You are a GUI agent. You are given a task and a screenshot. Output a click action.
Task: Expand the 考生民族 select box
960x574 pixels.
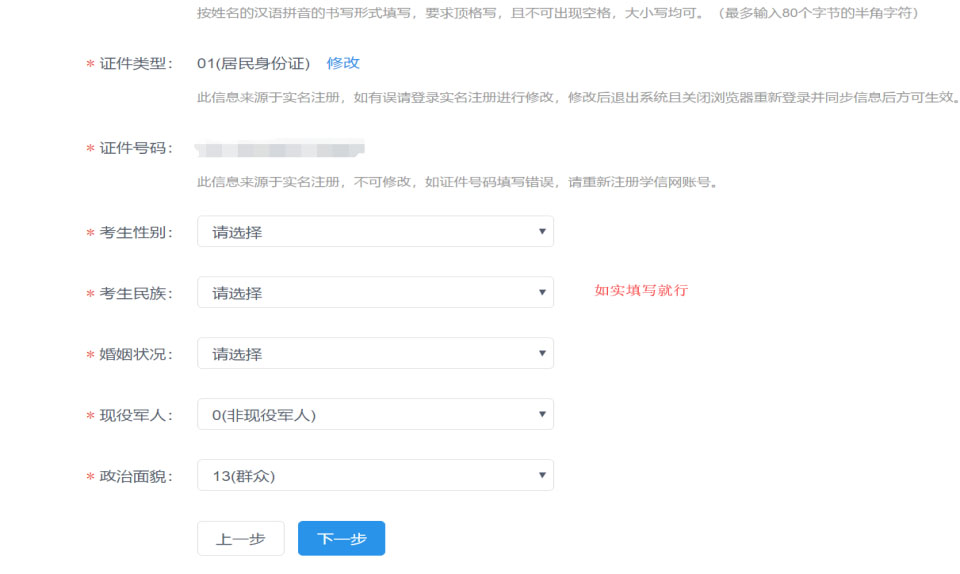coord(375,293)
